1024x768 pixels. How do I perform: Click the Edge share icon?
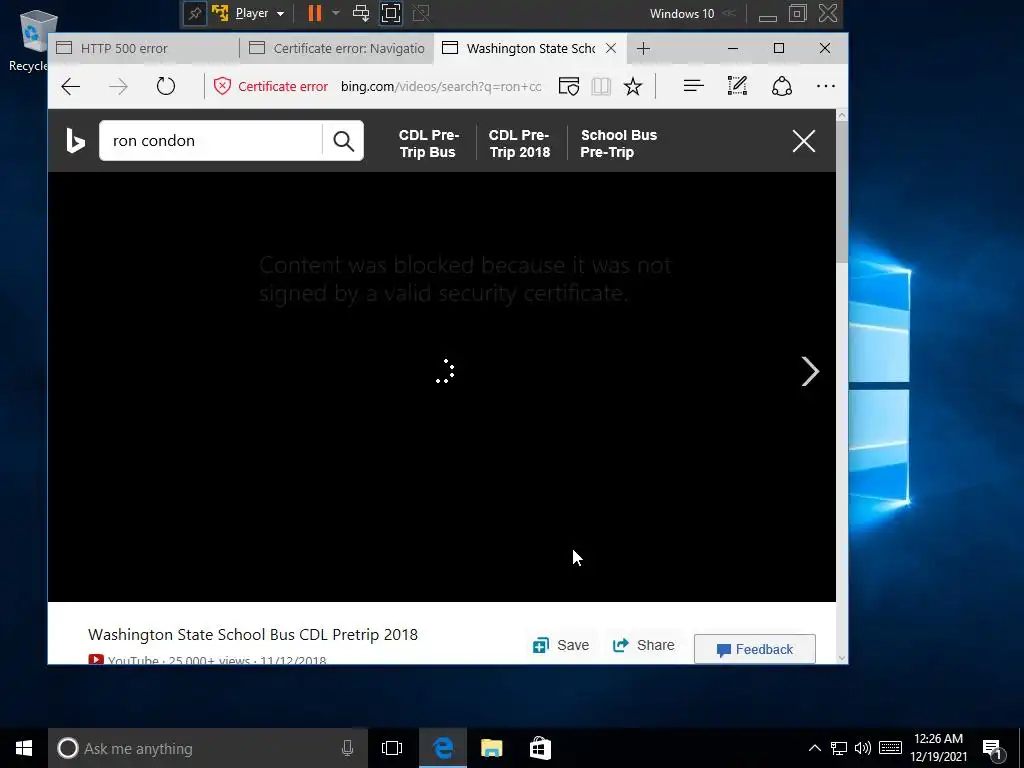(x=782, y=86)
